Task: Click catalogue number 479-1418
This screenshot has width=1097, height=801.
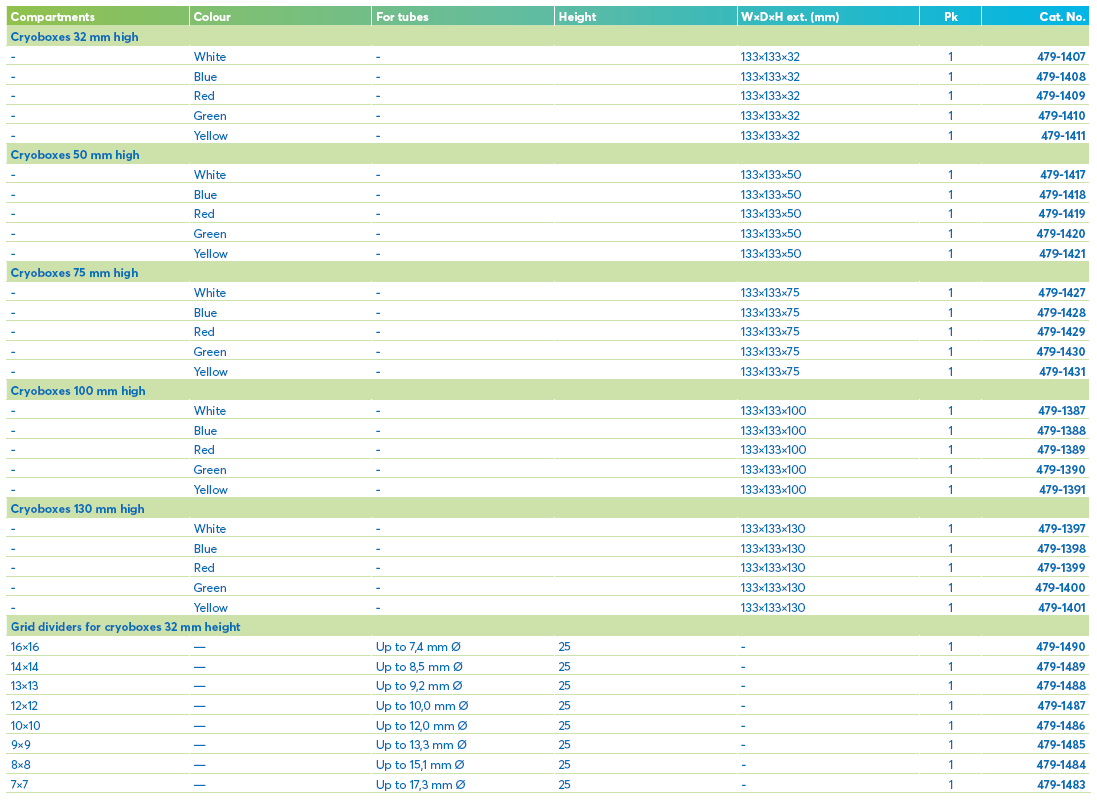Action: tap(1062, 195)
